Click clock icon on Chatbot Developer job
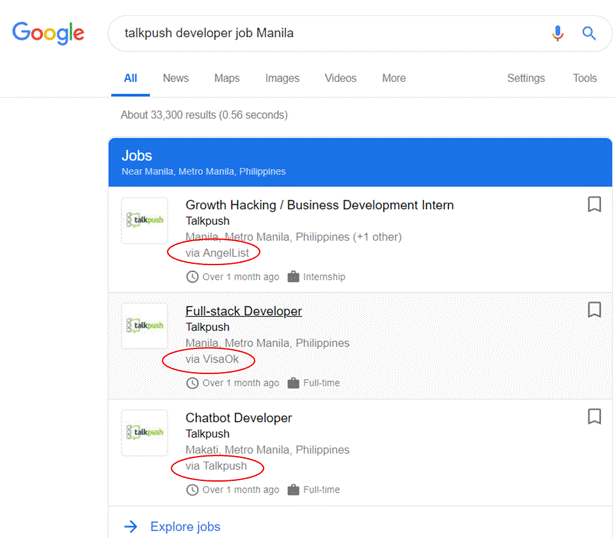The width and height of the screenshot is (616, 538). tap(192, 490)
